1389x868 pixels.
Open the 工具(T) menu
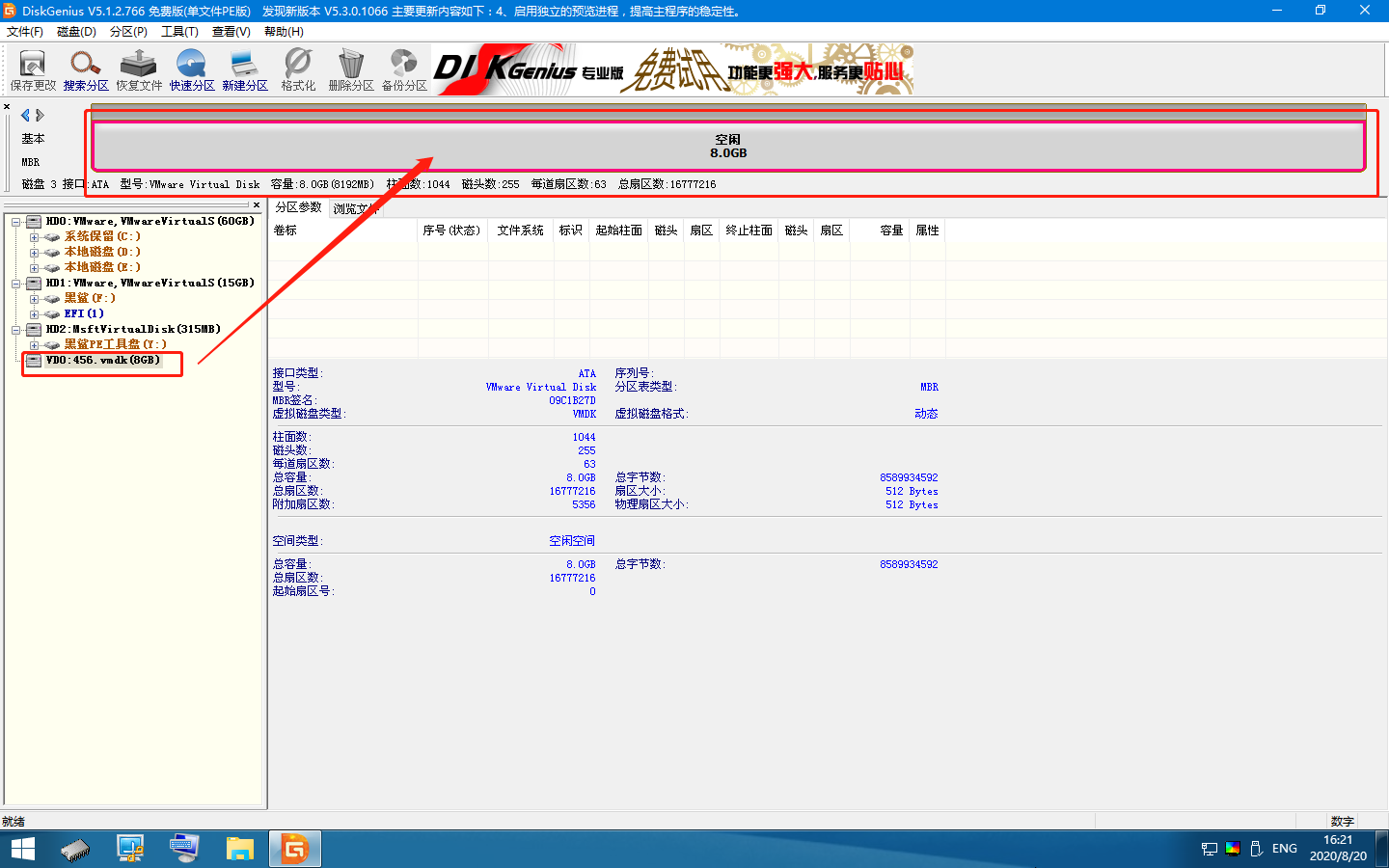179,32
